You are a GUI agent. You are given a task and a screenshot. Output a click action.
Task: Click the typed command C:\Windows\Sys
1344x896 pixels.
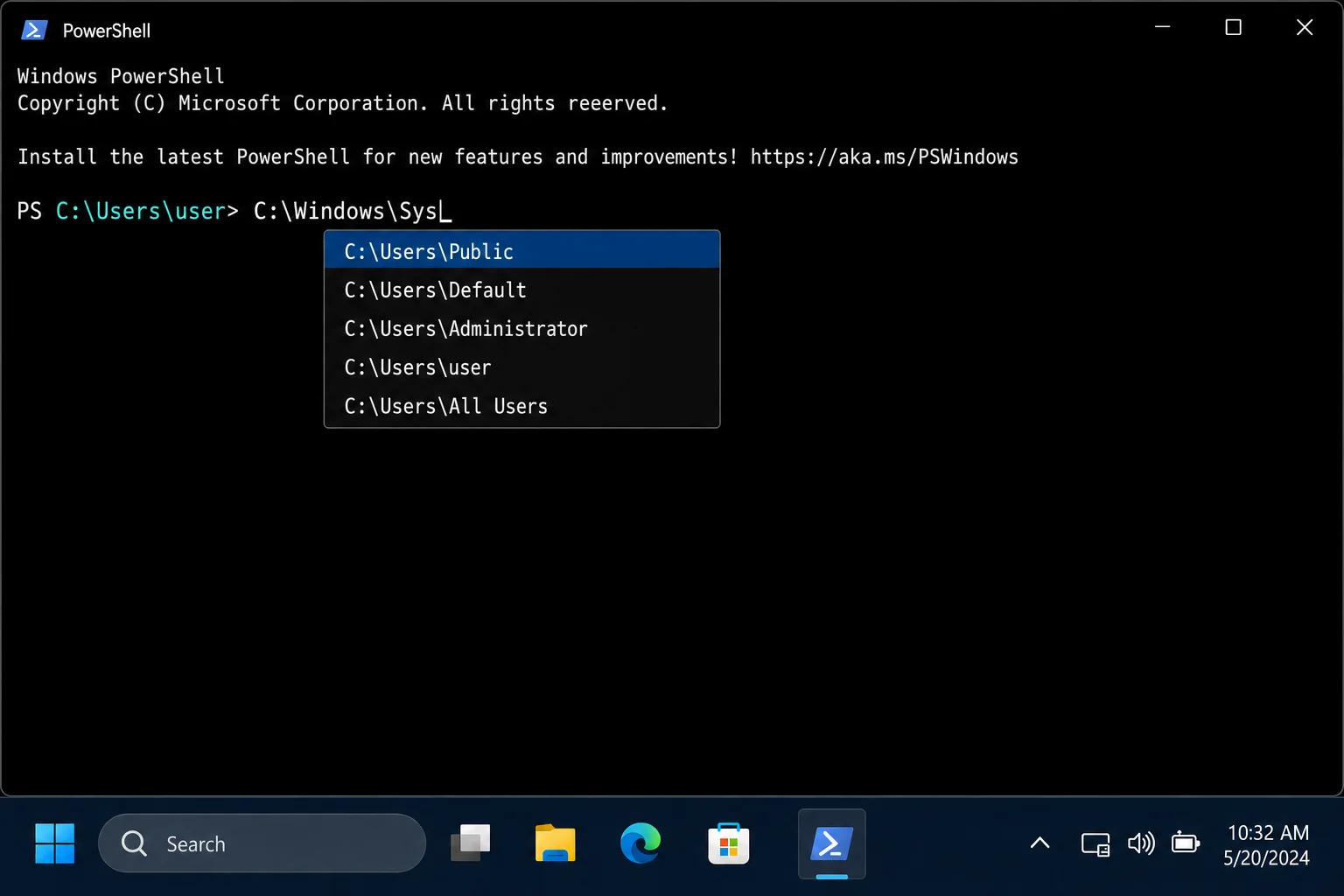(346, 211)
